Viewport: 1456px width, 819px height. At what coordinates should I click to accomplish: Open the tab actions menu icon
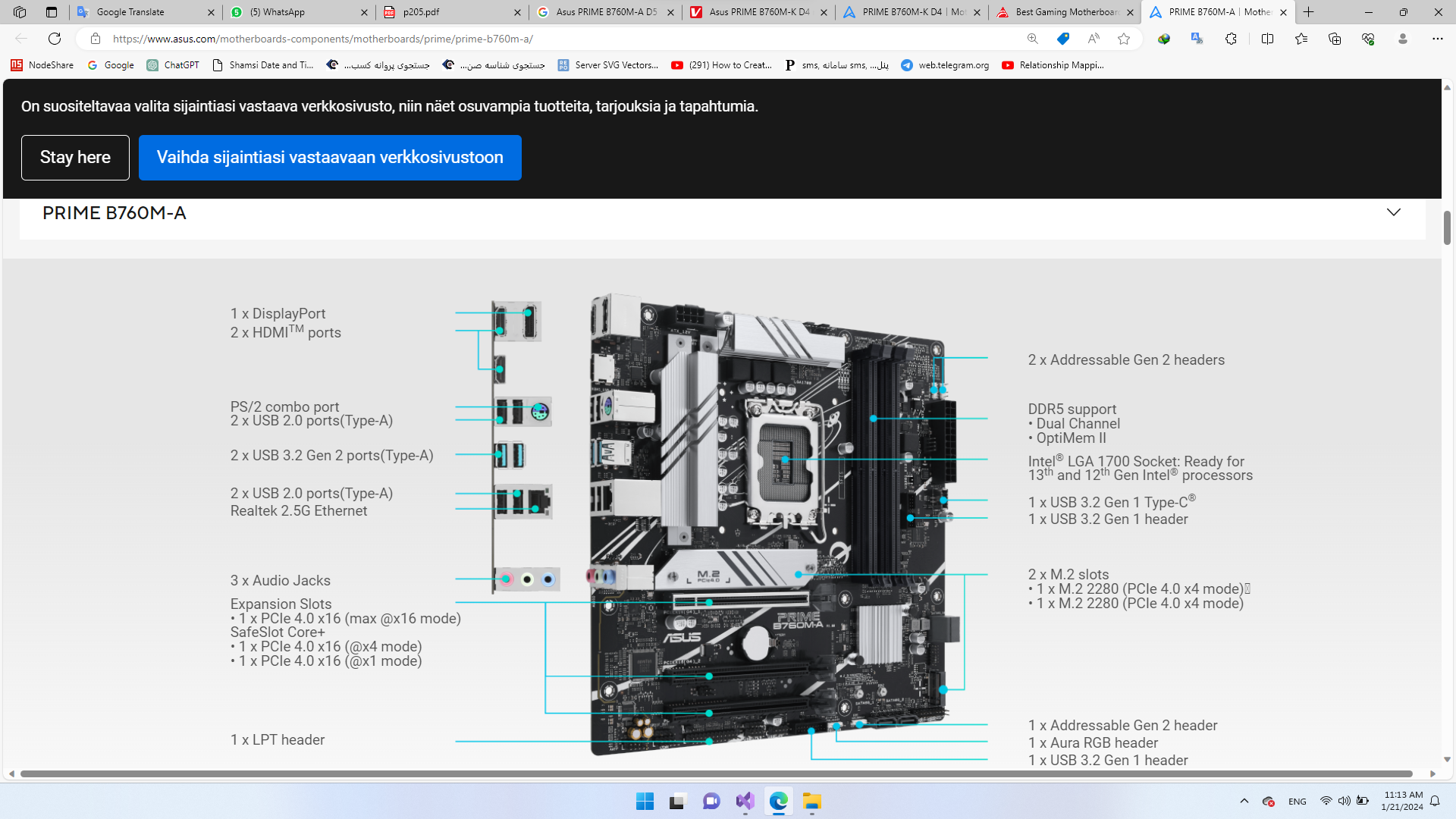52,12
